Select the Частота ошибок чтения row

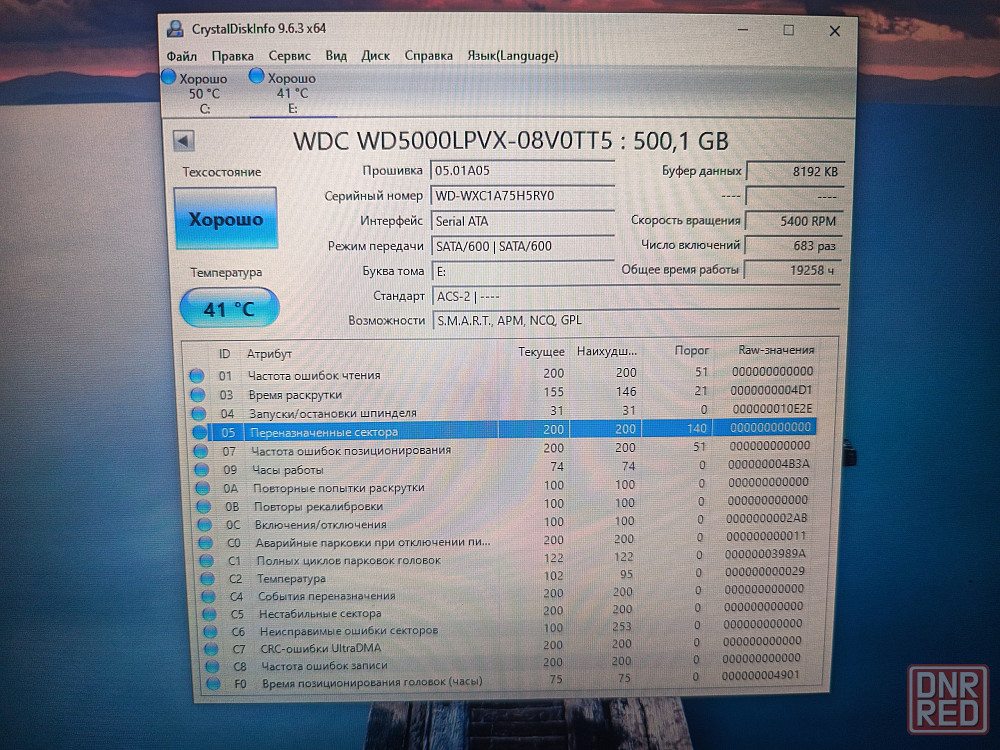point(502,373)
